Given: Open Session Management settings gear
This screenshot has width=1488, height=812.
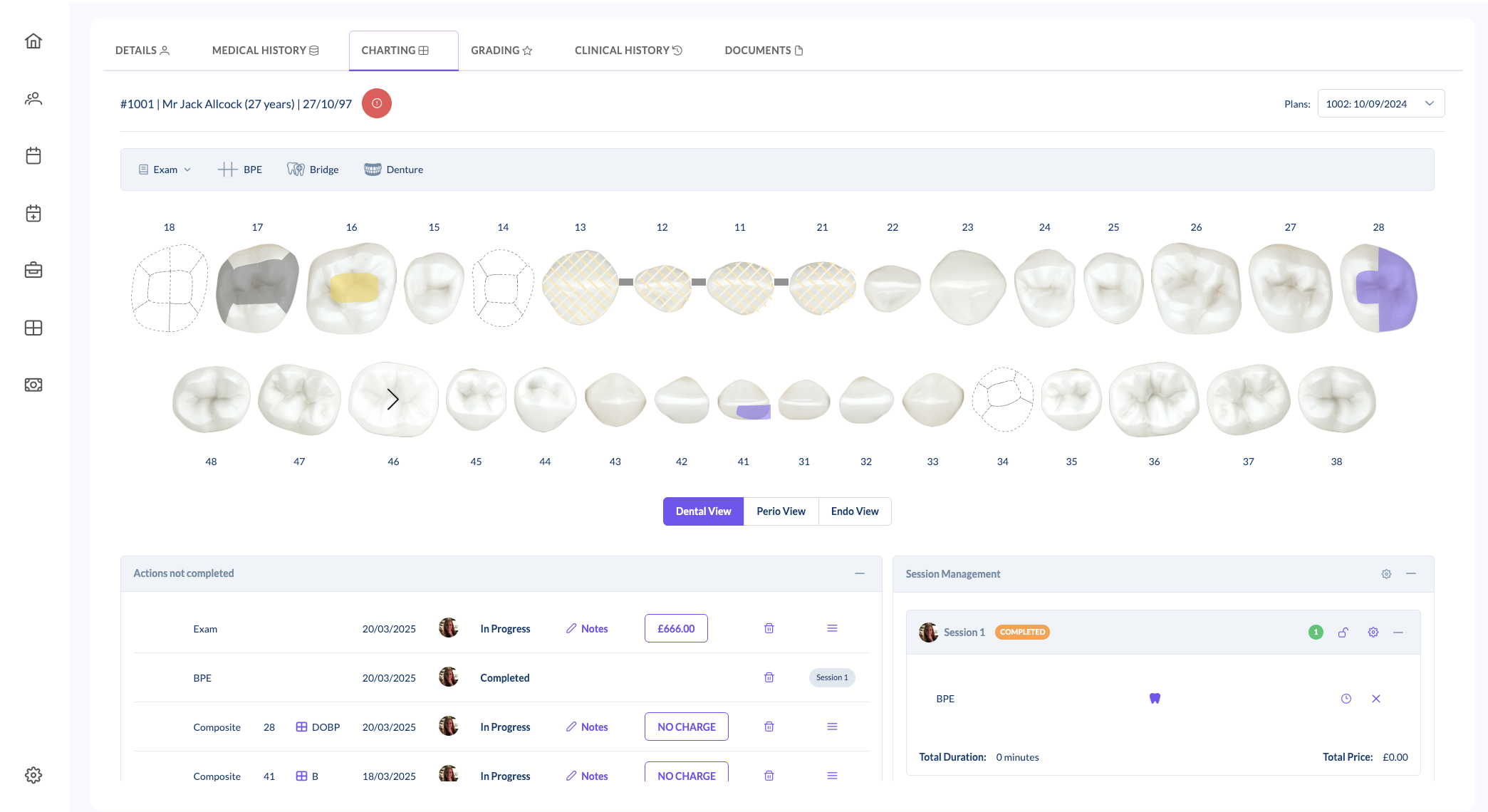Looking at the screenshot, I should (x=1386, y=573).
